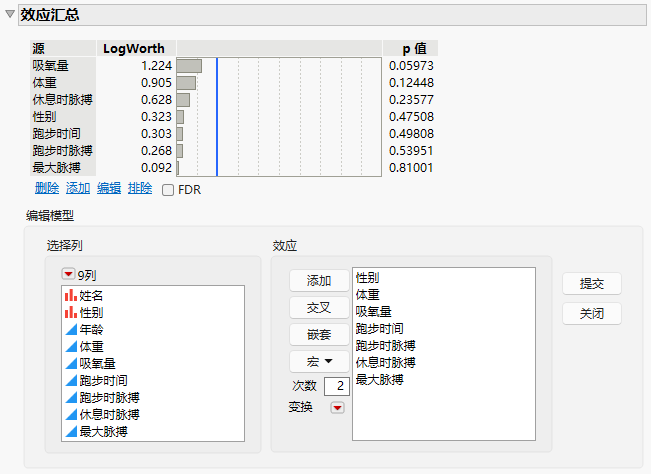This screenshot has height=474, width=651.
Task: Click the LogWorth value 1.224
Action: [157, 66]
